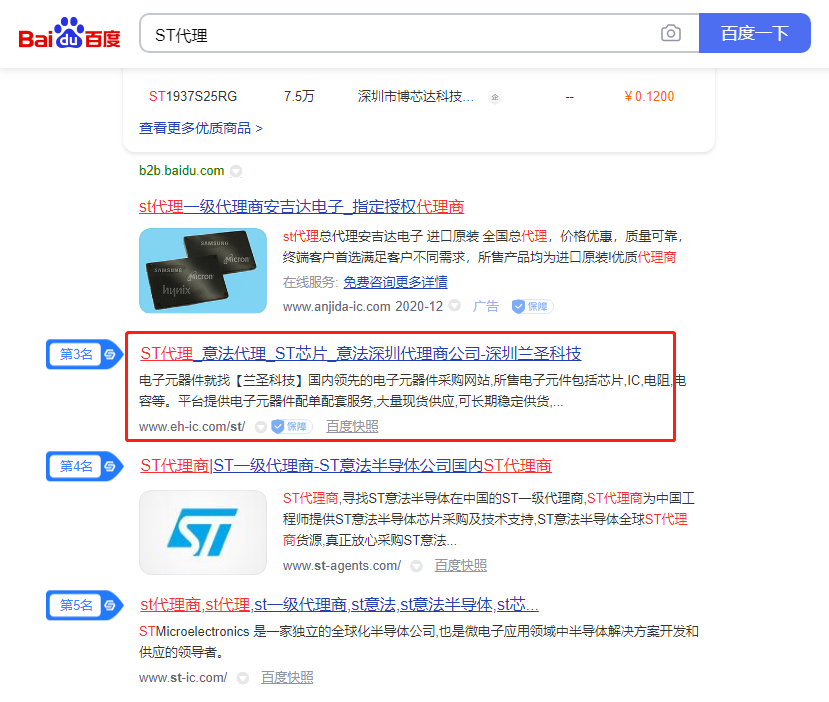The height and width of the screenshot is (702, 829).
Task: Click the www.st-ic.com/ URL
Action: click(183, 678)
